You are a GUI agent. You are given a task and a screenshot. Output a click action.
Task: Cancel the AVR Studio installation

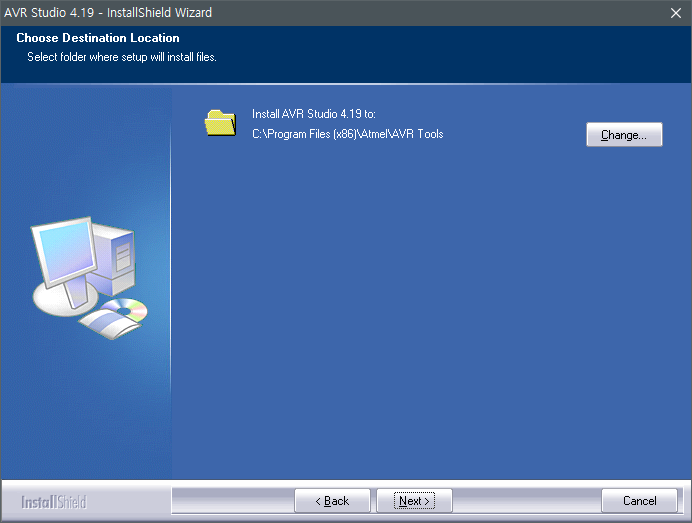(639, 500)
